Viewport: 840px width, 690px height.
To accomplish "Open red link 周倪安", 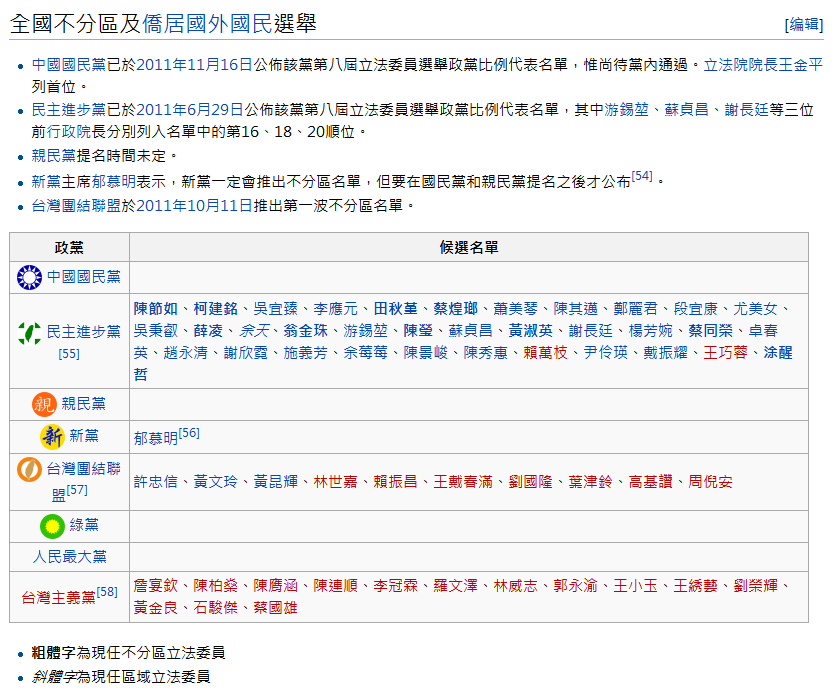I will click(711, 482).
